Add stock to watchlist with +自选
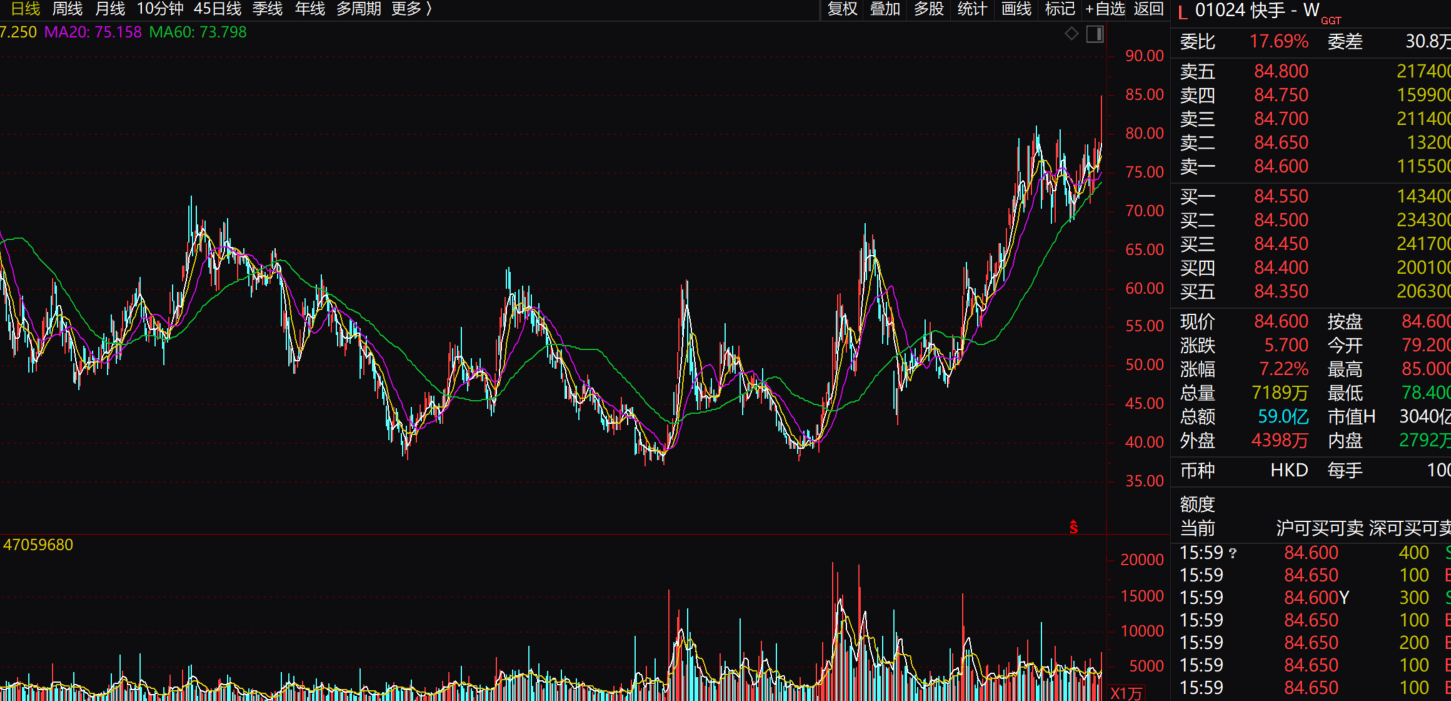This screenshot has width=1451, height=701. click(x=1105, y=9)
